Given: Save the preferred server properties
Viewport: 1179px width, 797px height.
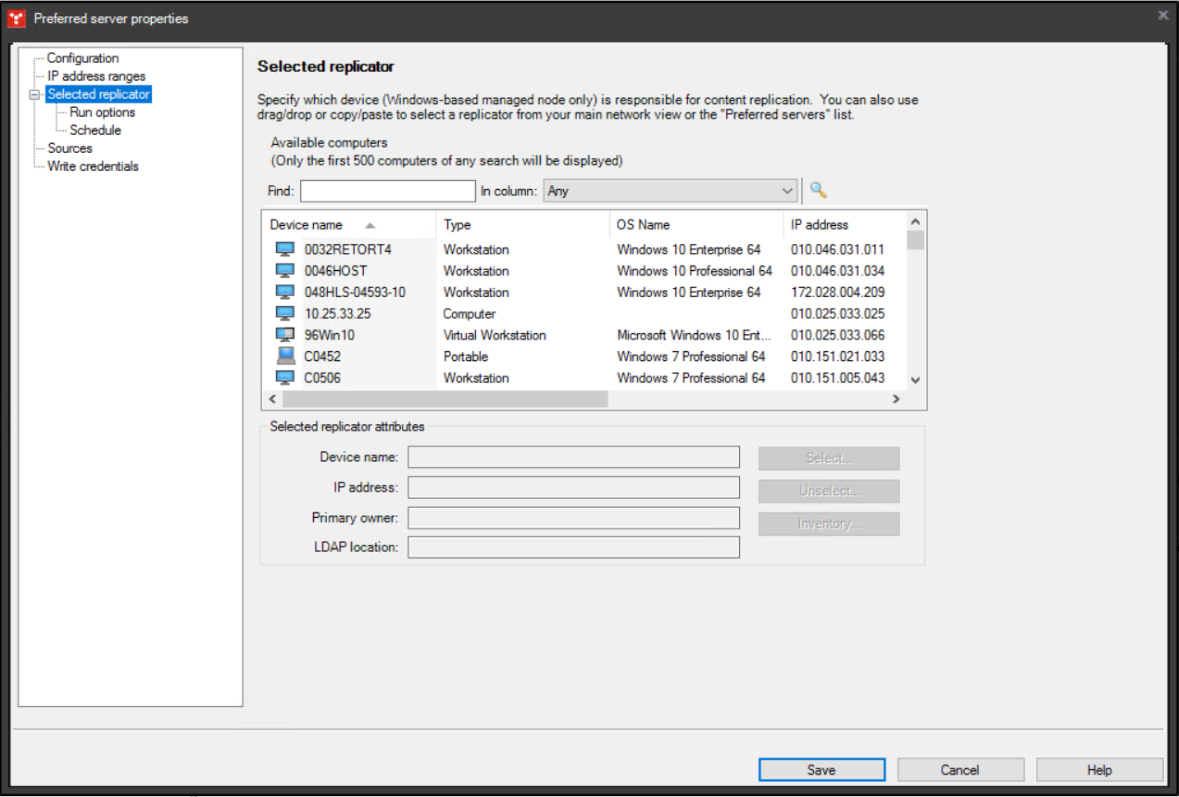Looking at the screenshot, I should point(821,769).
